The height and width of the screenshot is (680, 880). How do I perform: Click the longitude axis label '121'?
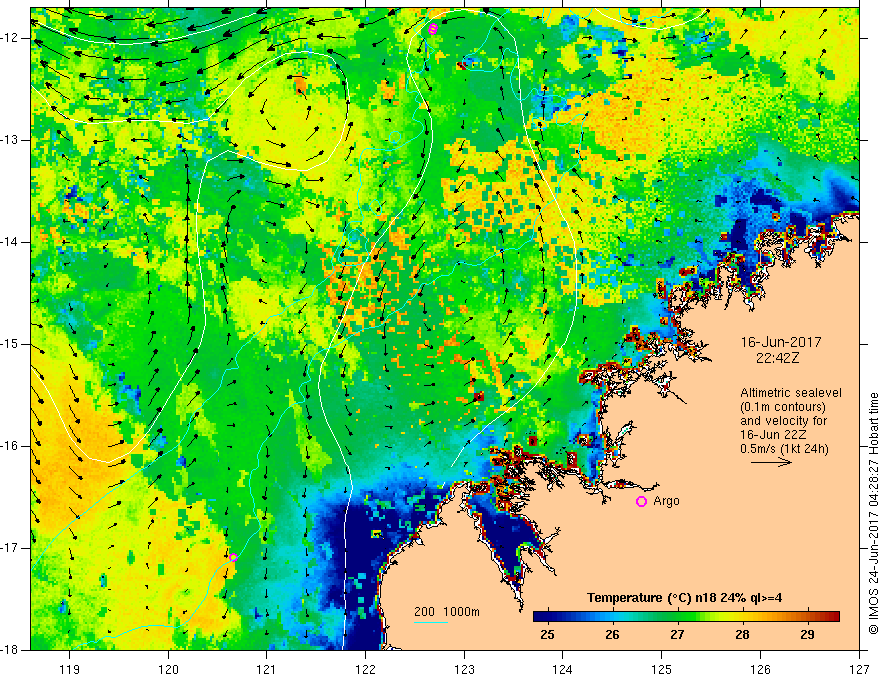267,669
